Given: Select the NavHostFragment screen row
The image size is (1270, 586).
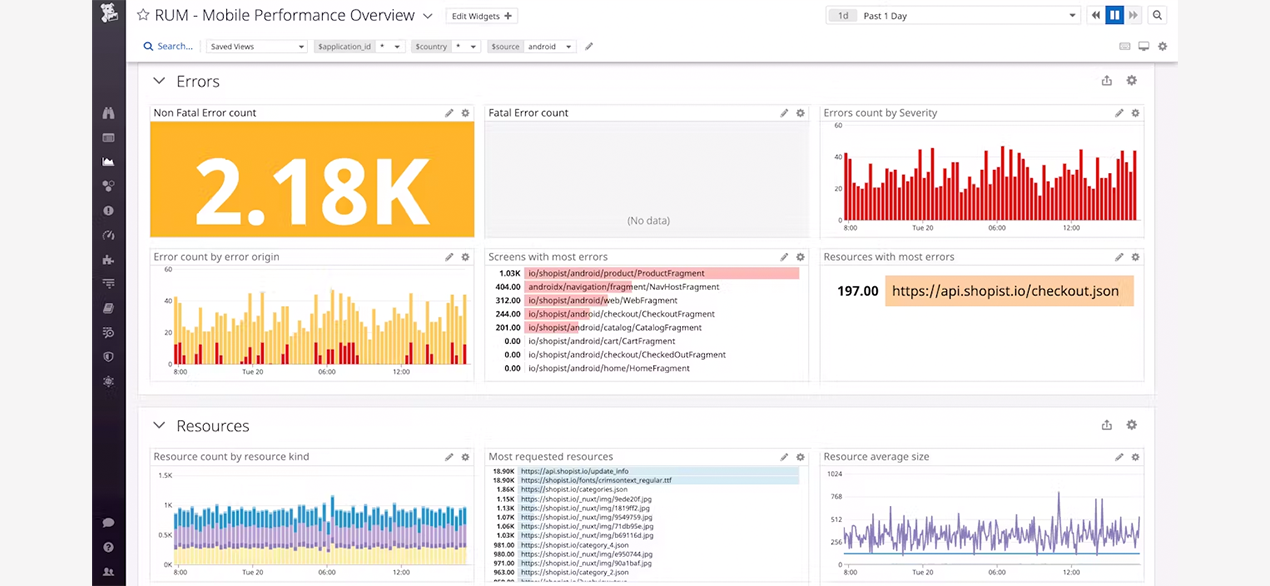Looking at the screenshot, I should tap(647, 287).
